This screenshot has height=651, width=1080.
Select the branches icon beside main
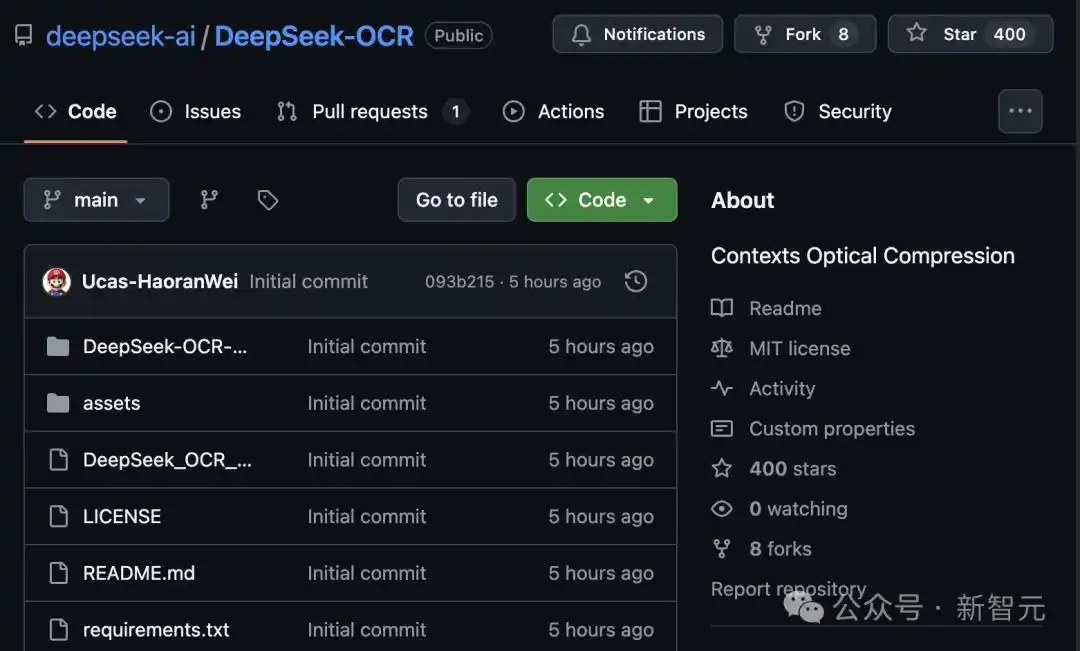(208, 199)
